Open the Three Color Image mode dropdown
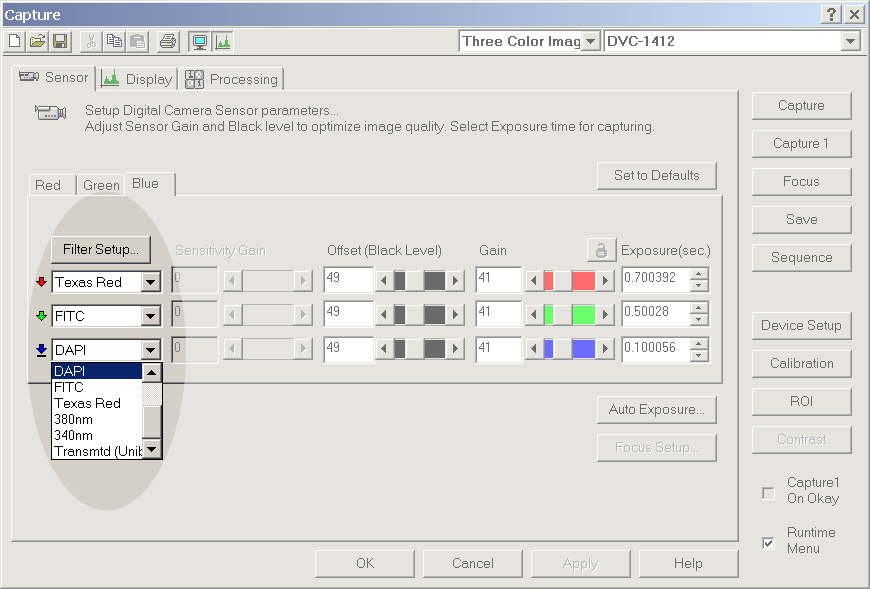This screenshot has height=589, width=870. pyautogui.click(x=590, y=42)
